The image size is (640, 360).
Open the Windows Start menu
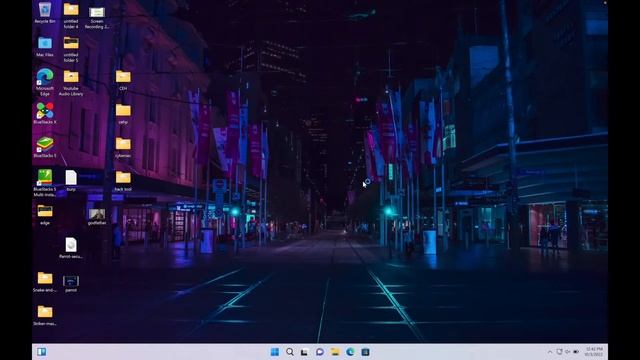(275, 352)
